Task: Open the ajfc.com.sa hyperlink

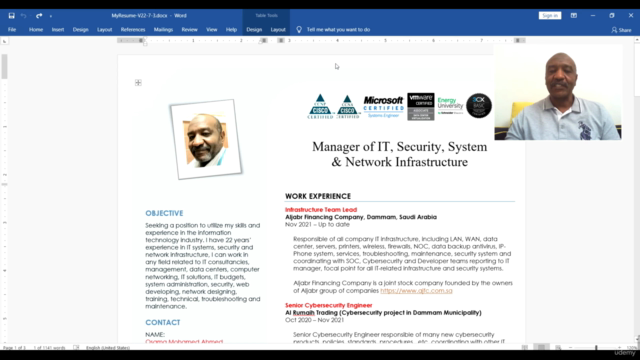Action: click(416, 291)
